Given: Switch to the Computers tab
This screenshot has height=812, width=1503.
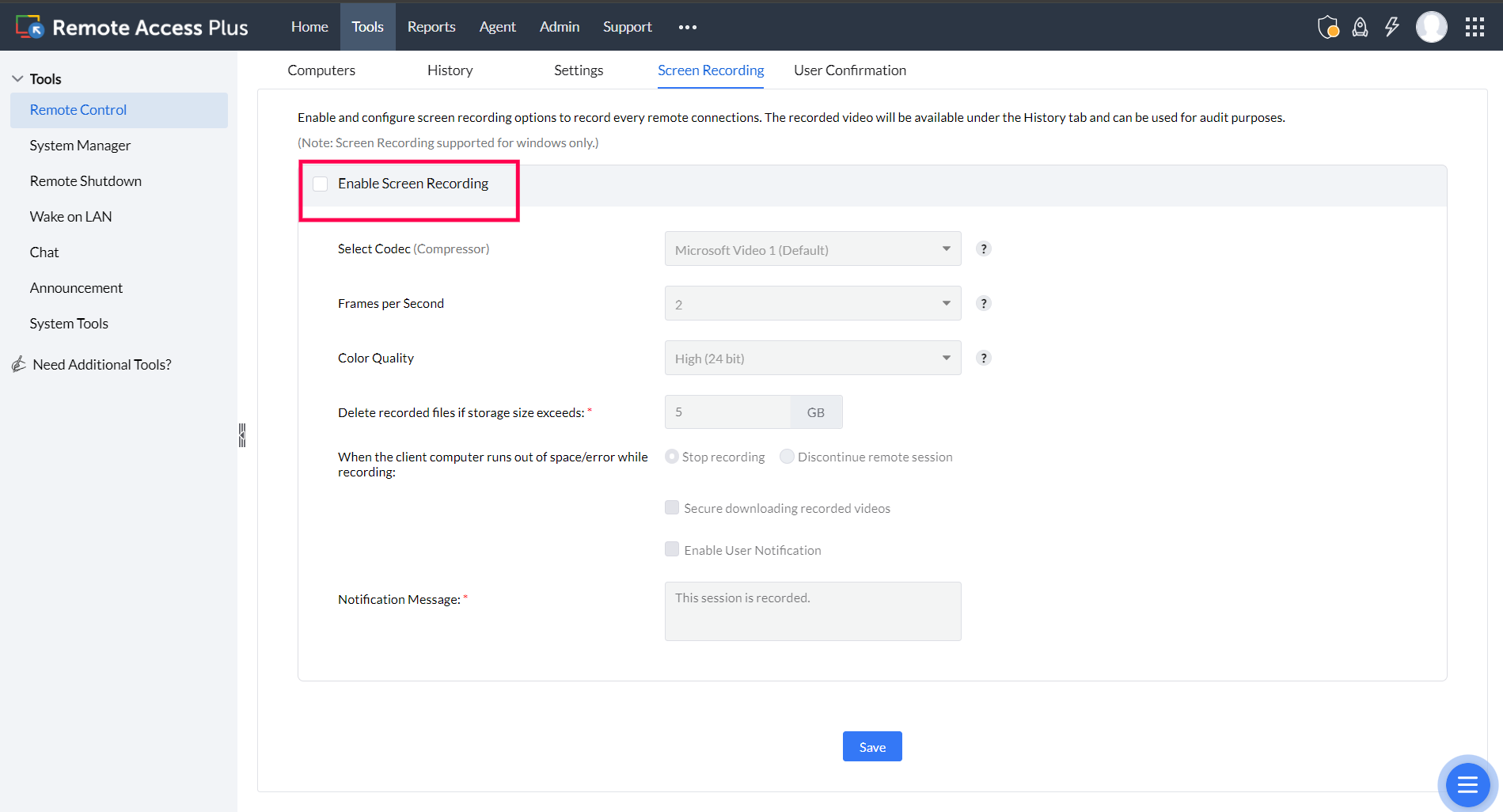Looking at the screenshot, I should point(321,70).
